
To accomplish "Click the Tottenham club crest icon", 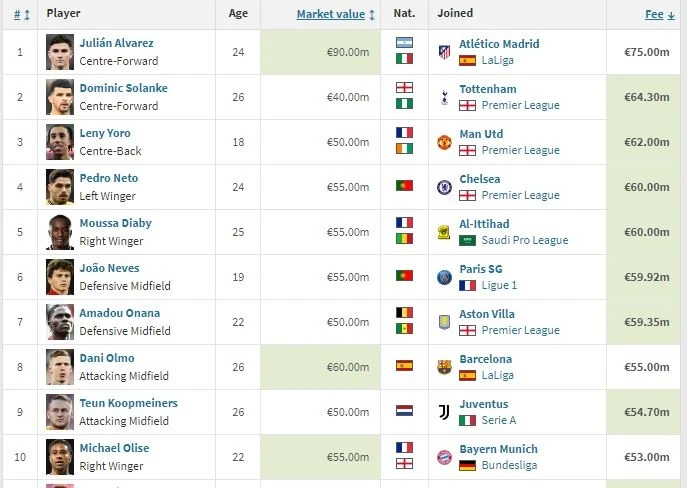I will [x=444, y=96].
